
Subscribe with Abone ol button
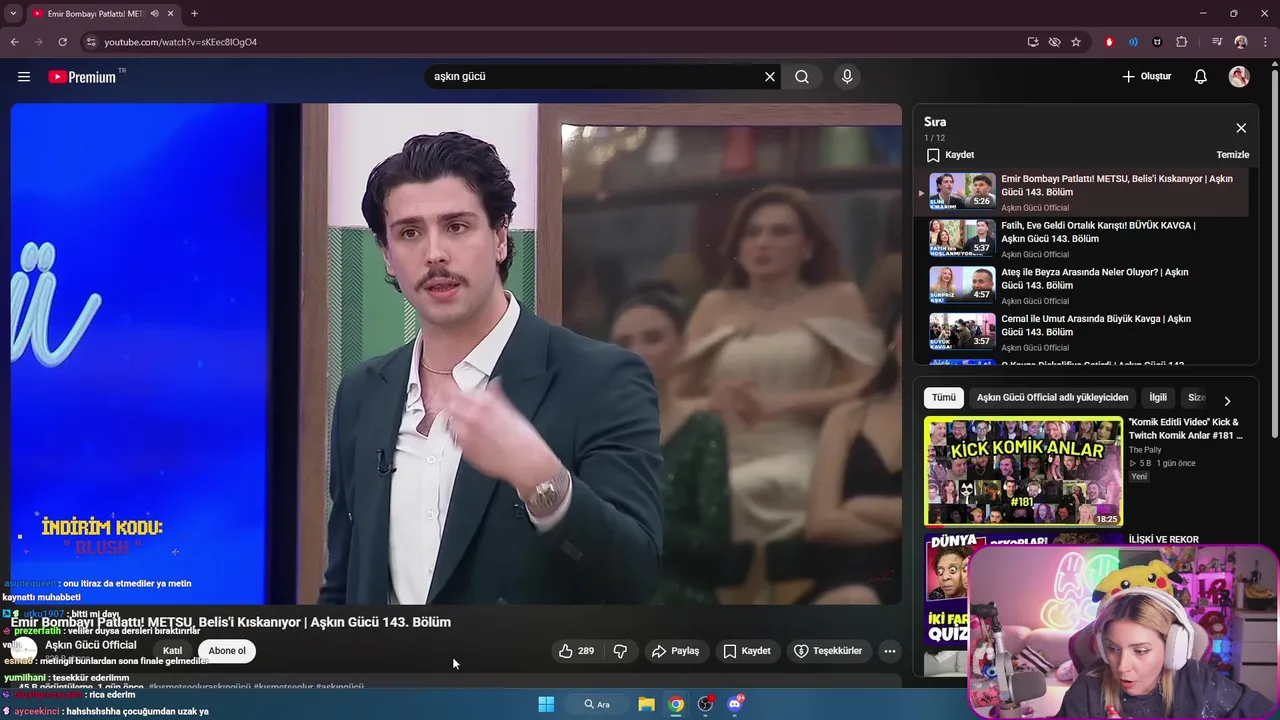(x=227, y=651)
